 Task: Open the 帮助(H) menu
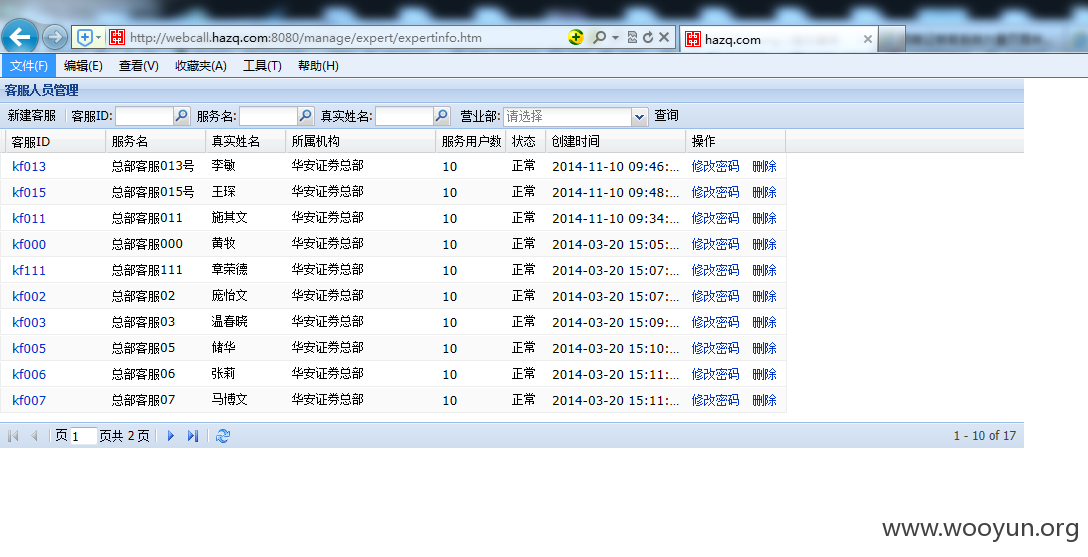click(x=318, y=66)
